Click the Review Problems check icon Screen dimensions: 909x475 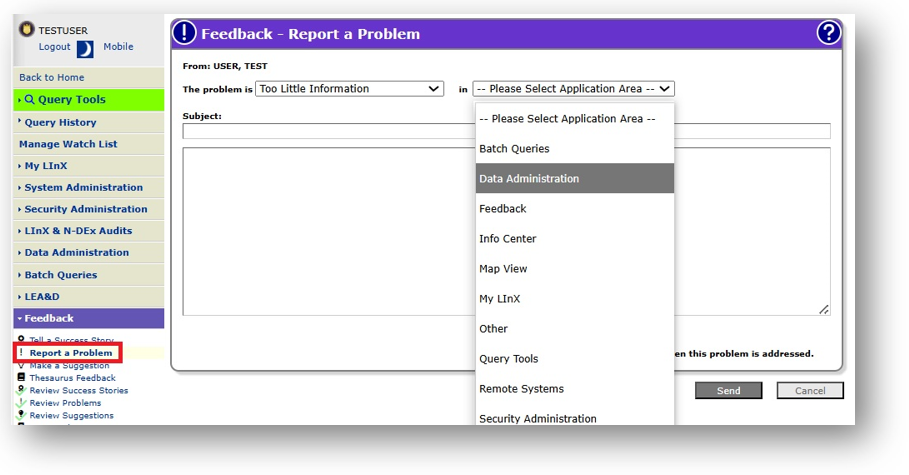(21, 403)
